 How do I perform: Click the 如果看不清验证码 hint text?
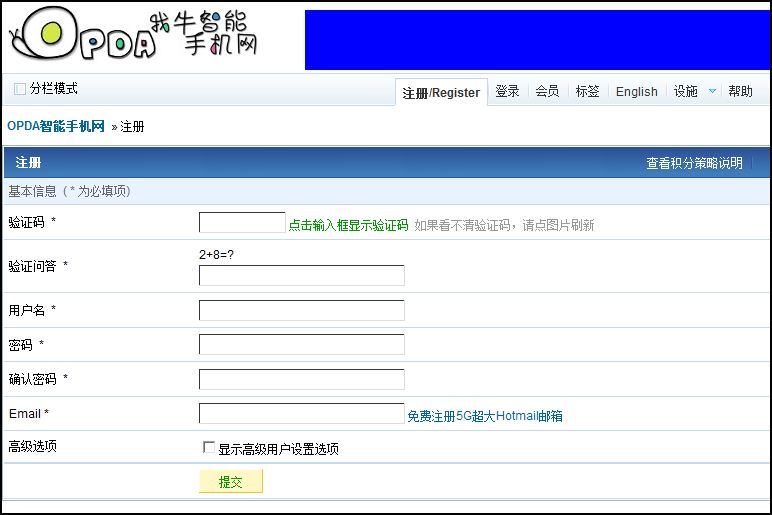point(504,225)
